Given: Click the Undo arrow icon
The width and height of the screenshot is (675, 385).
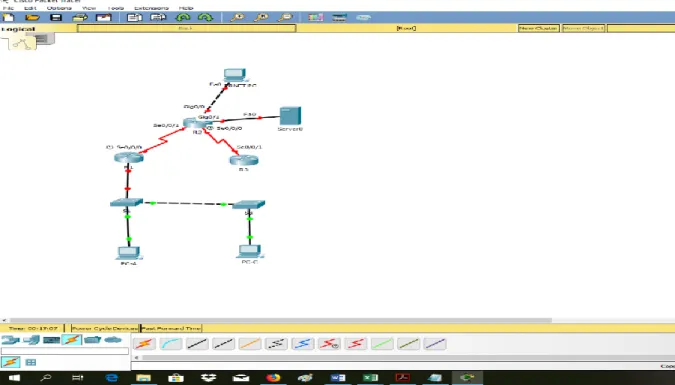Looking at the screenshot, I should point(183,18).
